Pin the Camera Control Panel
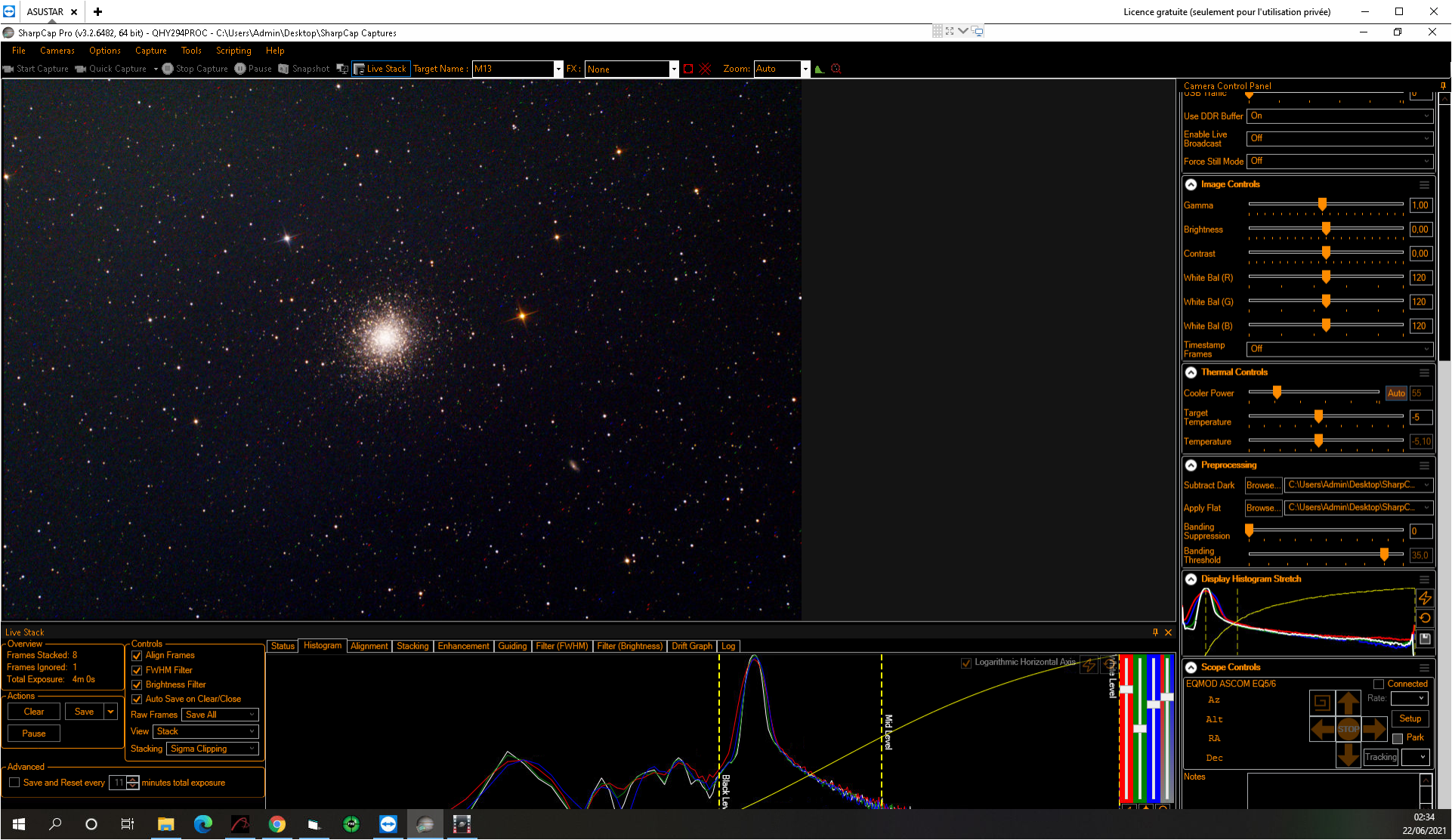 click(1443, 85)
